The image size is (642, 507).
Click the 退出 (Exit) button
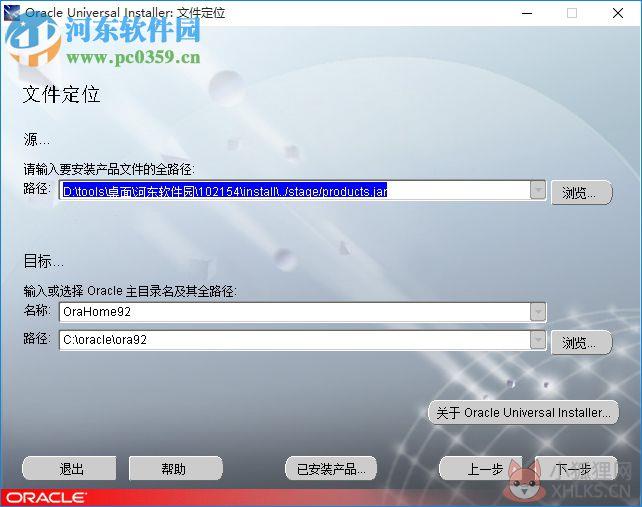point(69,468)
